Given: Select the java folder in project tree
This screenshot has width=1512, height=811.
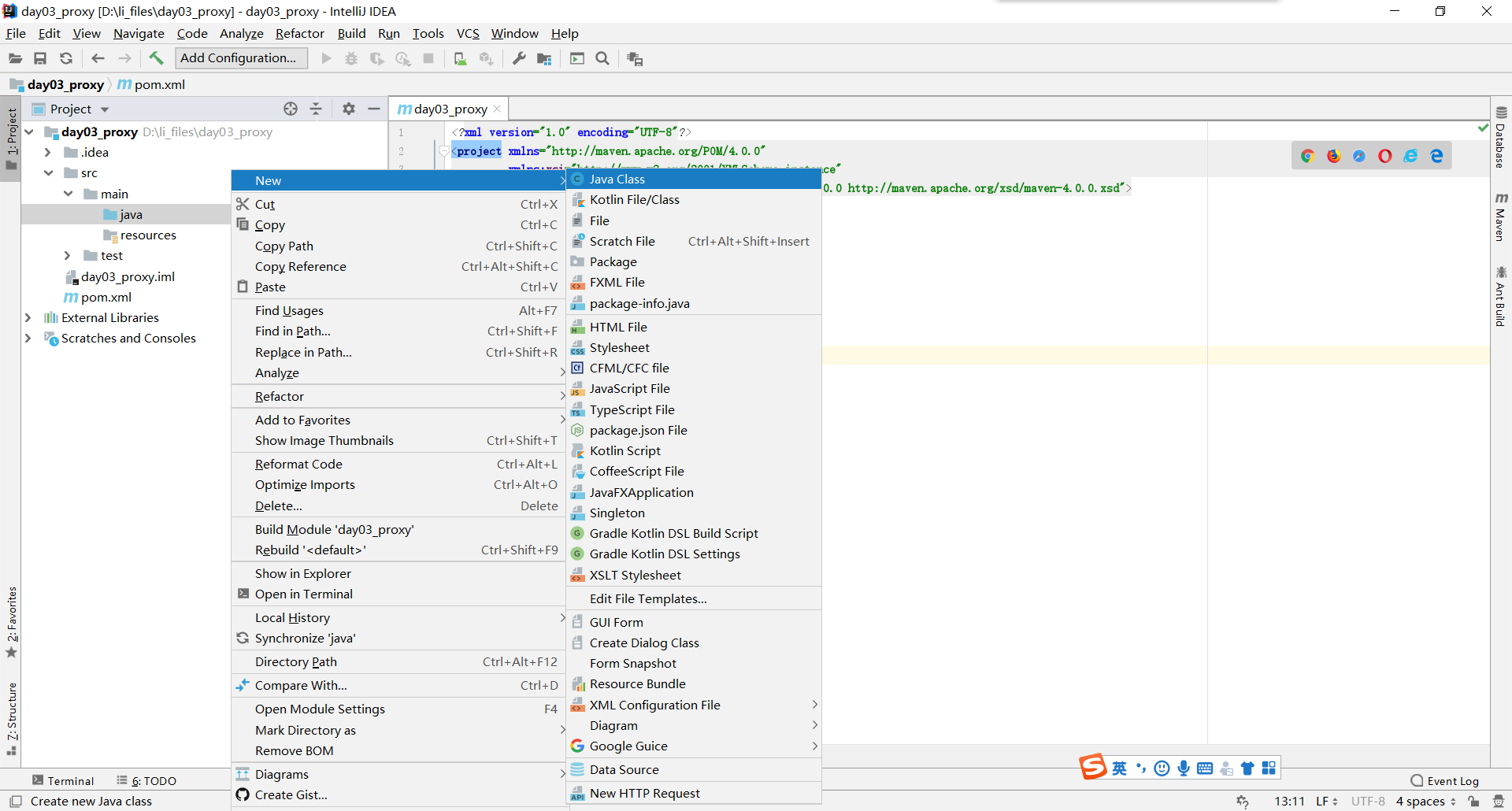Looking at the screenshot, I should 125,214.
